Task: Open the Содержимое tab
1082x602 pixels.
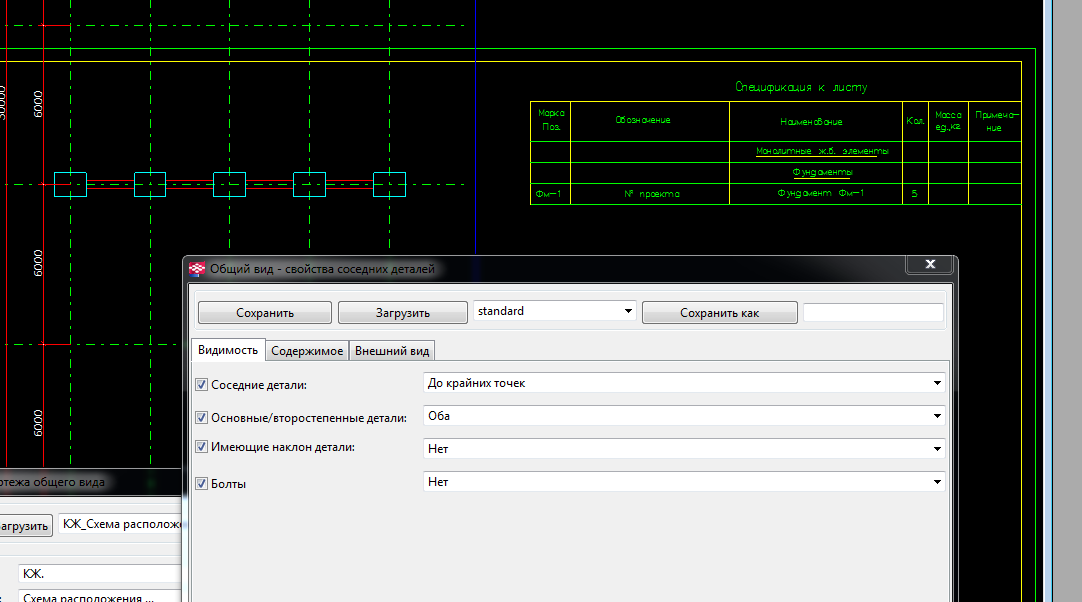Action: pos(307,351)
